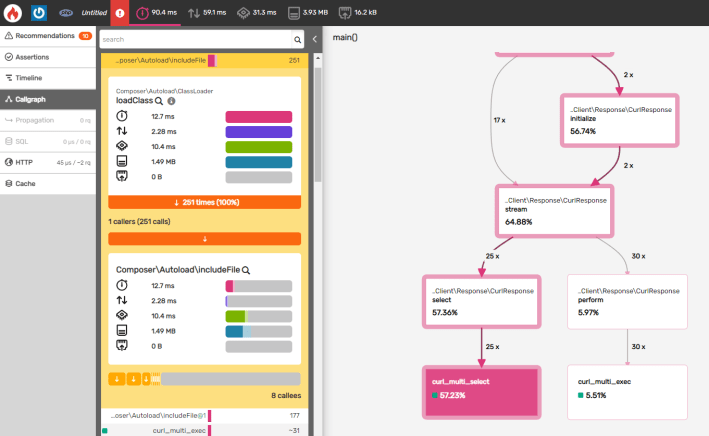Click the search magnifier in function search box

point(297,40)
